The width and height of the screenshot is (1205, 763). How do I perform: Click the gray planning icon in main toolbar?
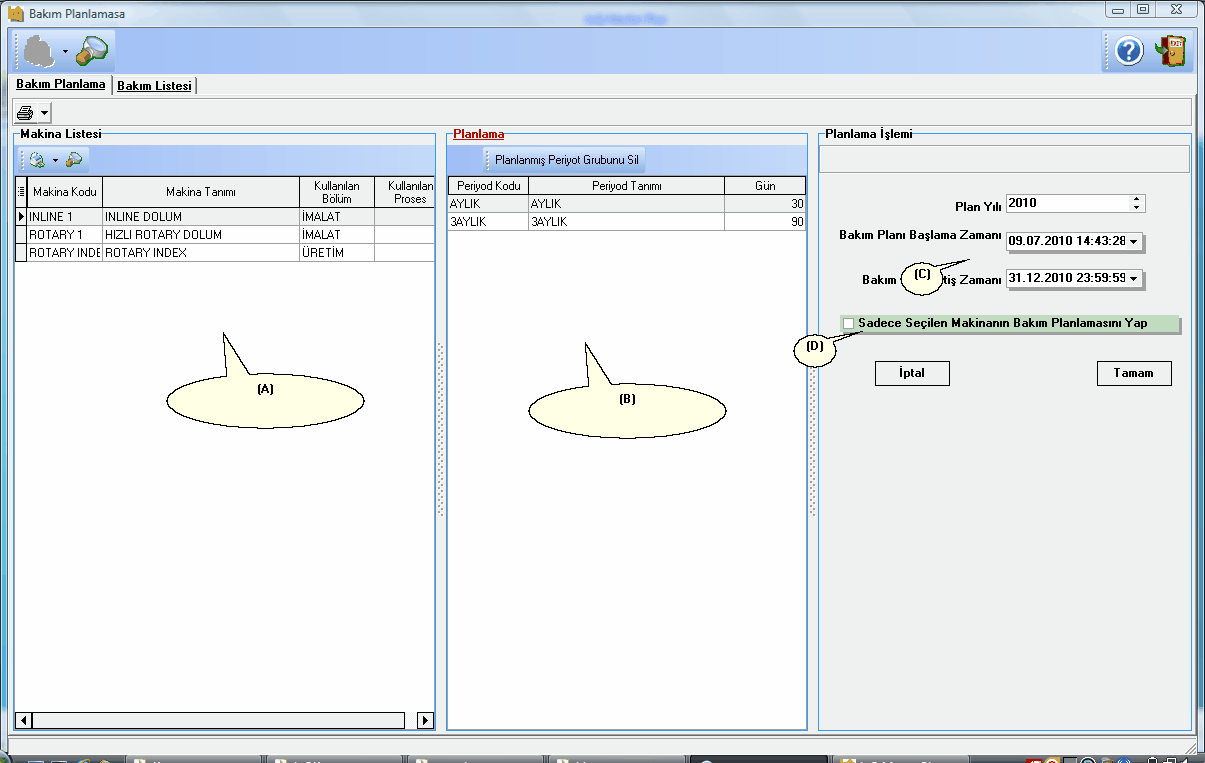(40, 50)
